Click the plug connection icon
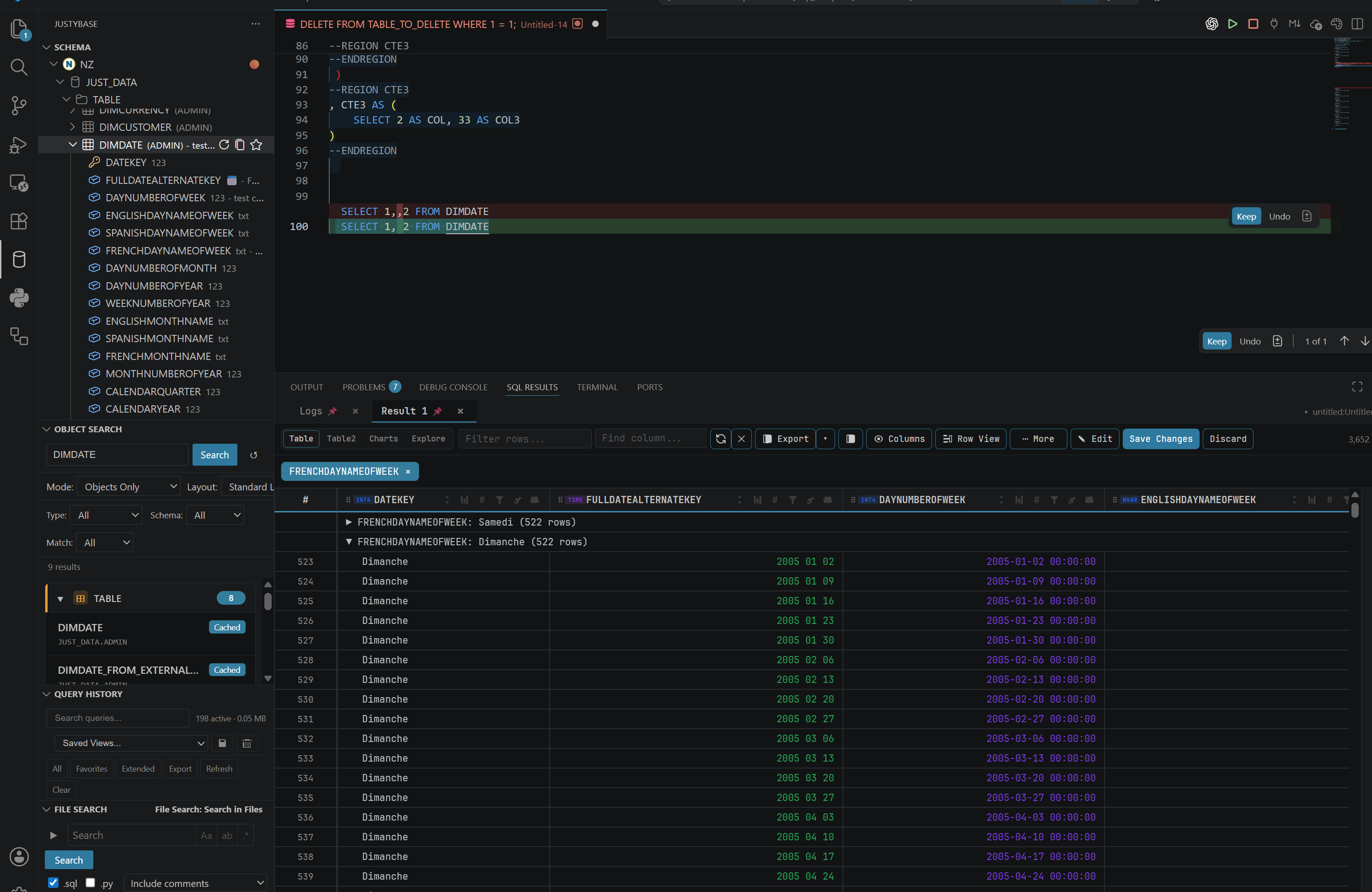Screen dimensions: 1372x892 point(1274,24)
